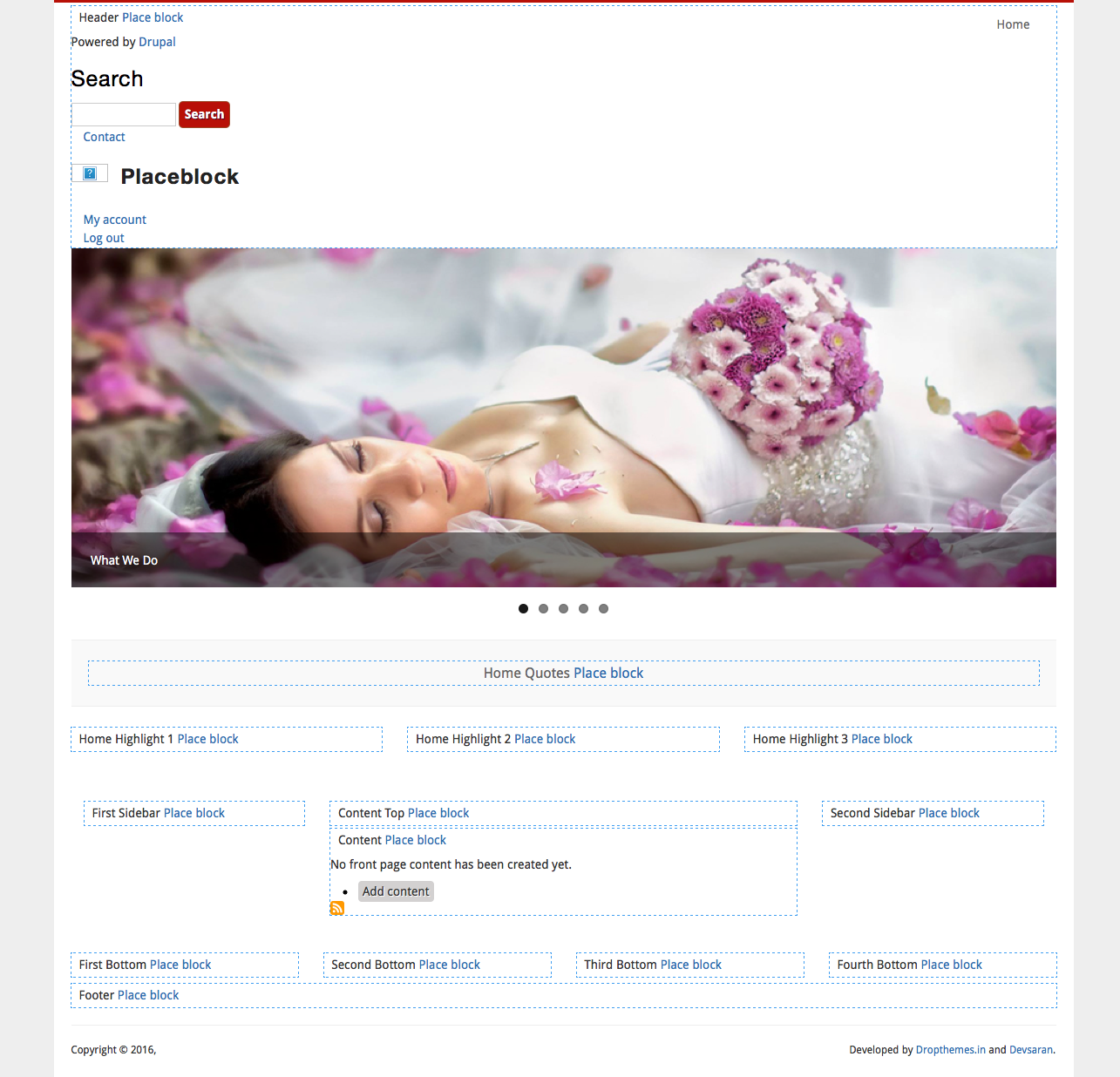Viewport: 1120px width, 1077px height.
Task: Select the Log out link
Action: 104,238
